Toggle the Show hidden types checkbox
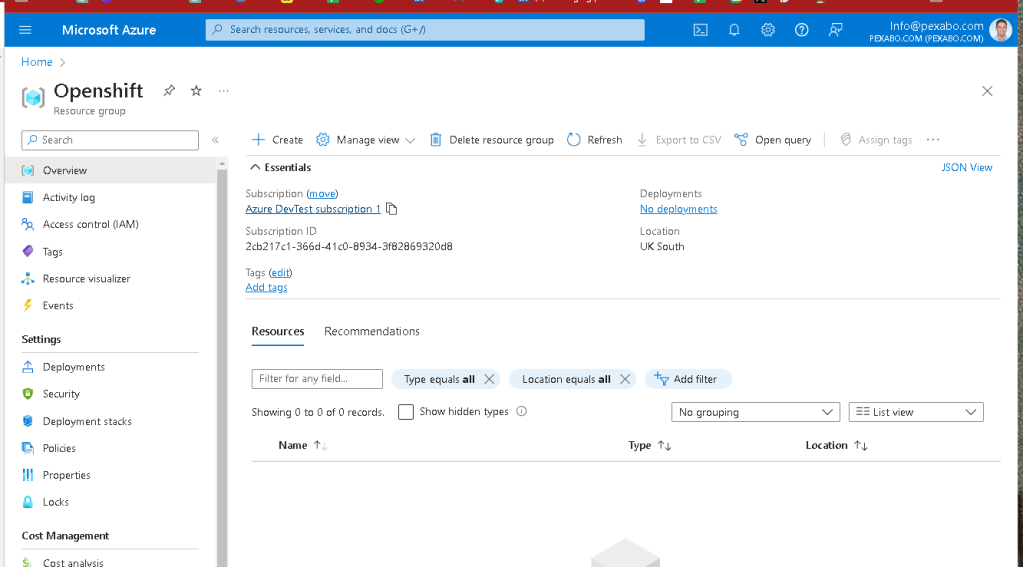The image size is (1023, 567). (406, 412)
